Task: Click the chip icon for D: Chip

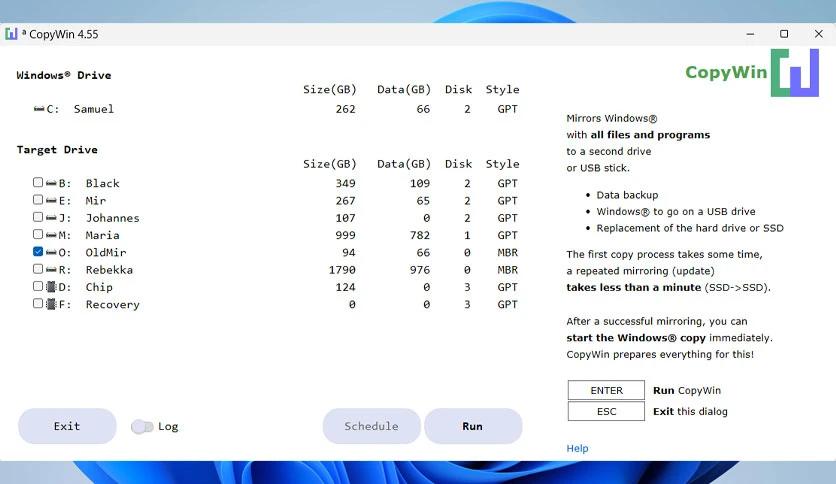Action: (51, 287)
